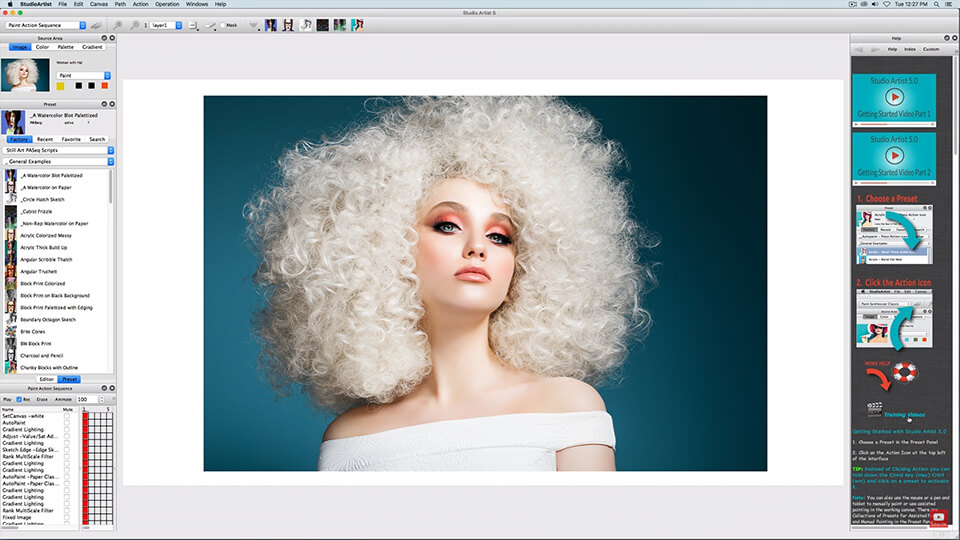The height and width of the screenshot is (540, 960).
Task: Mute the Sketch Edge step
Action: (x=67, y=449)
